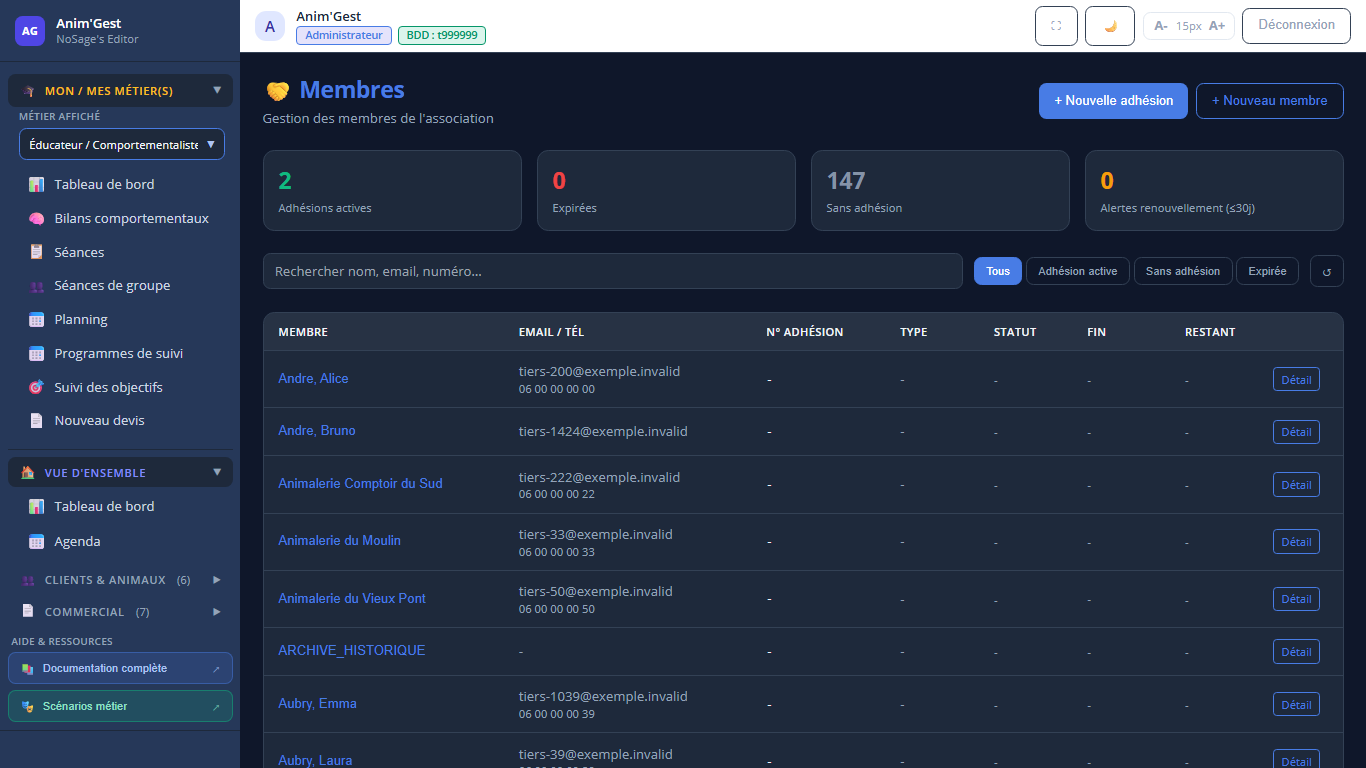Open member Animalerie Comptoir du Sud
This screenshot has height=768, width=1366.
coord(360,484)
